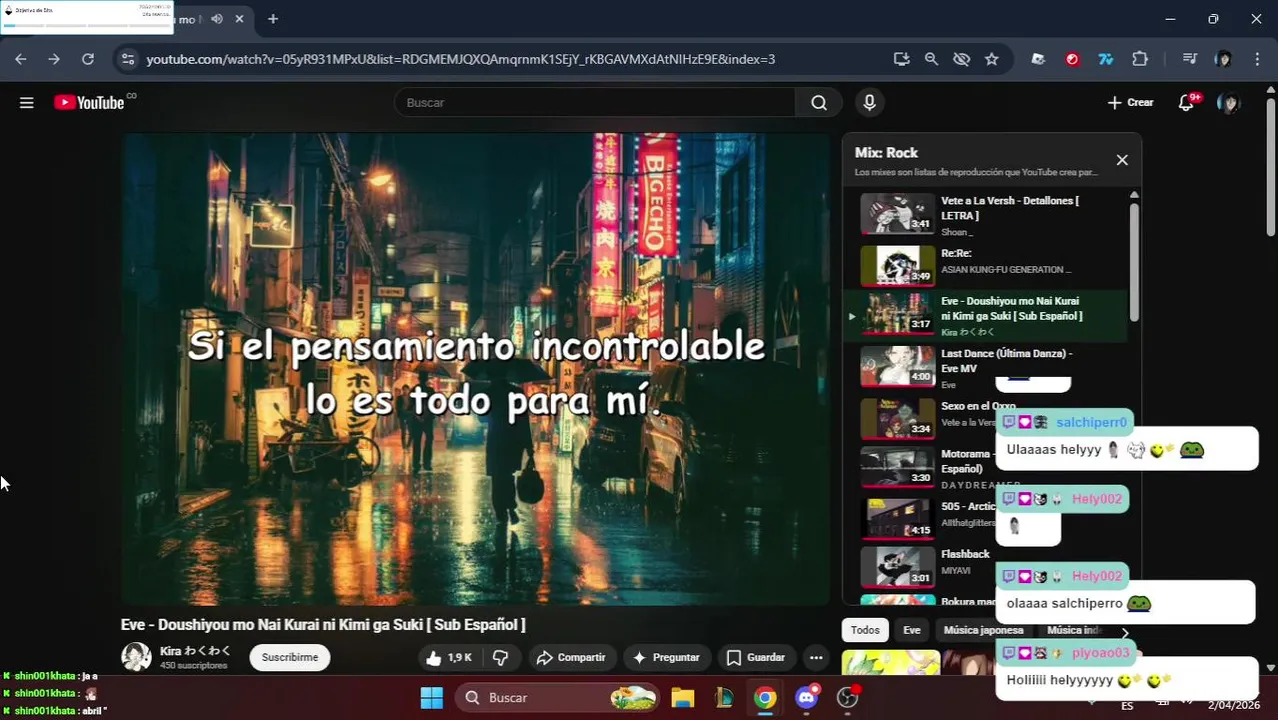Click the crossed-eye tracking protection icon
Viewport: 1278px width, 720px height.
pyautogui.click(x=961, y=59)
